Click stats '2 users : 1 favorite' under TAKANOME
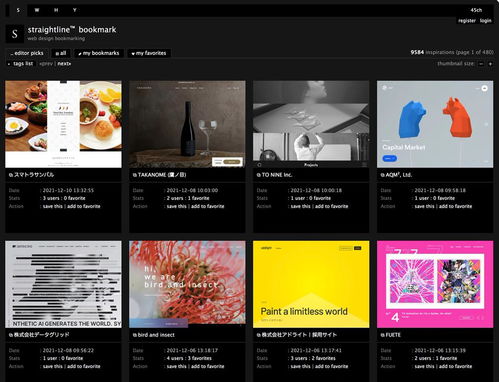Viewport: 499px width, 382px height. tap(188, 198)
